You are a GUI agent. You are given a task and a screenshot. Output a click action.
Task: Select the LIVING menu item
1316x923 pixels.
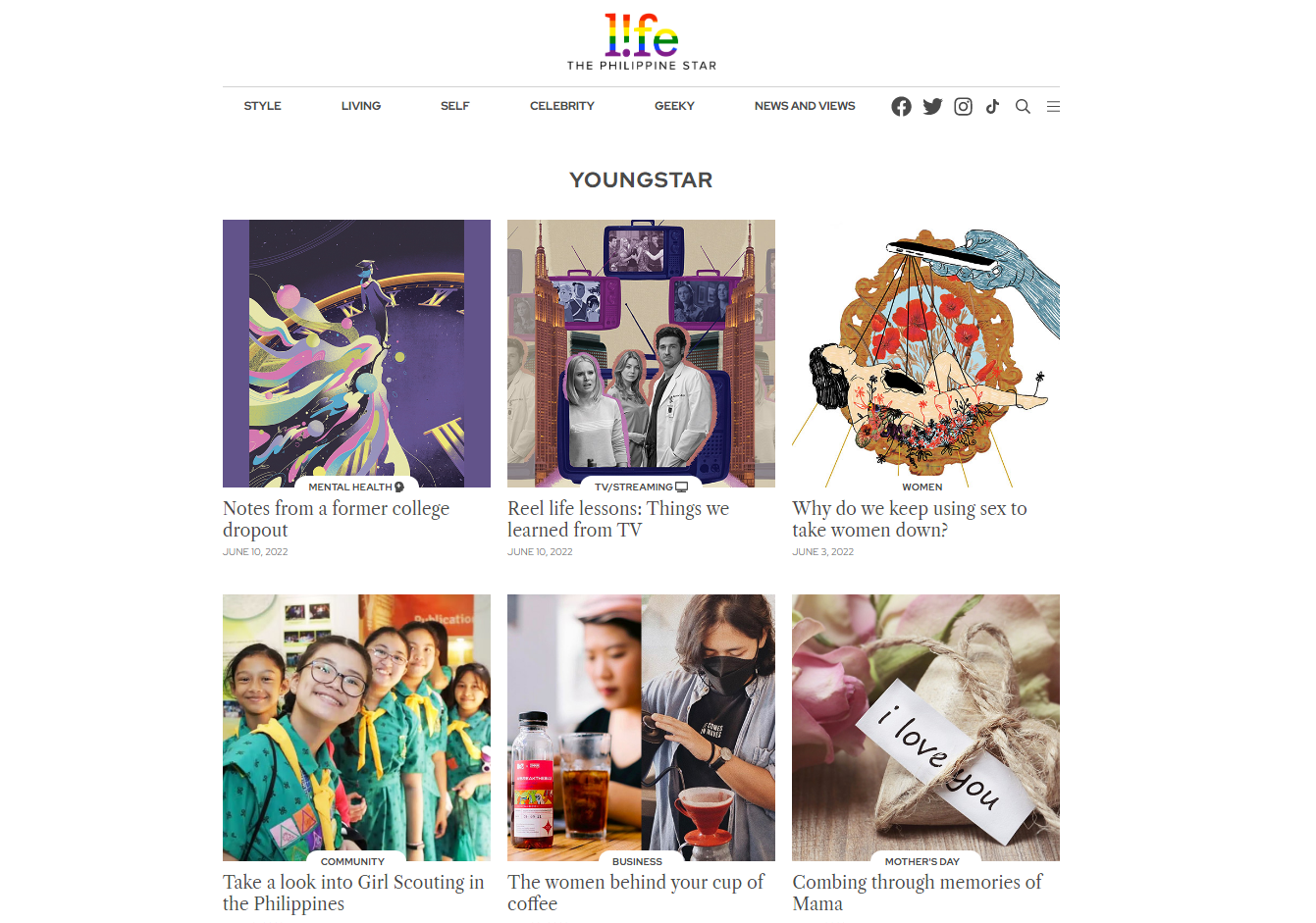tap(361, 106)
